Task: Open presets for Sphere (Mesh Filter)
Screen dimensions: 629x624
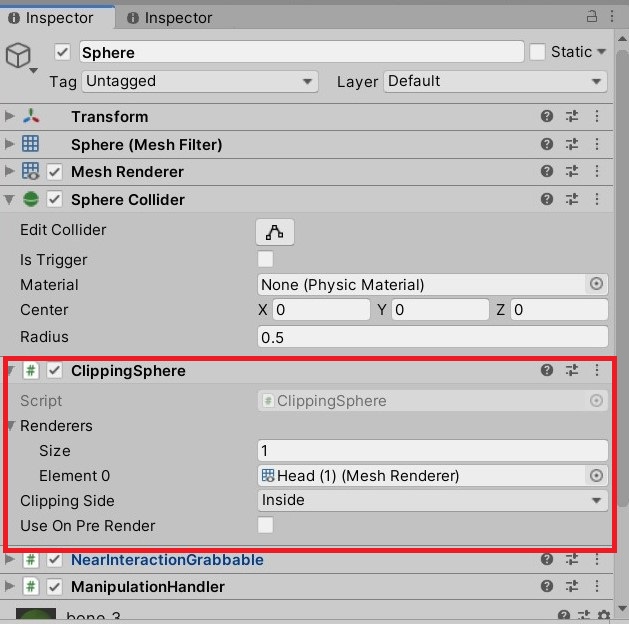Action: (572, 144)
